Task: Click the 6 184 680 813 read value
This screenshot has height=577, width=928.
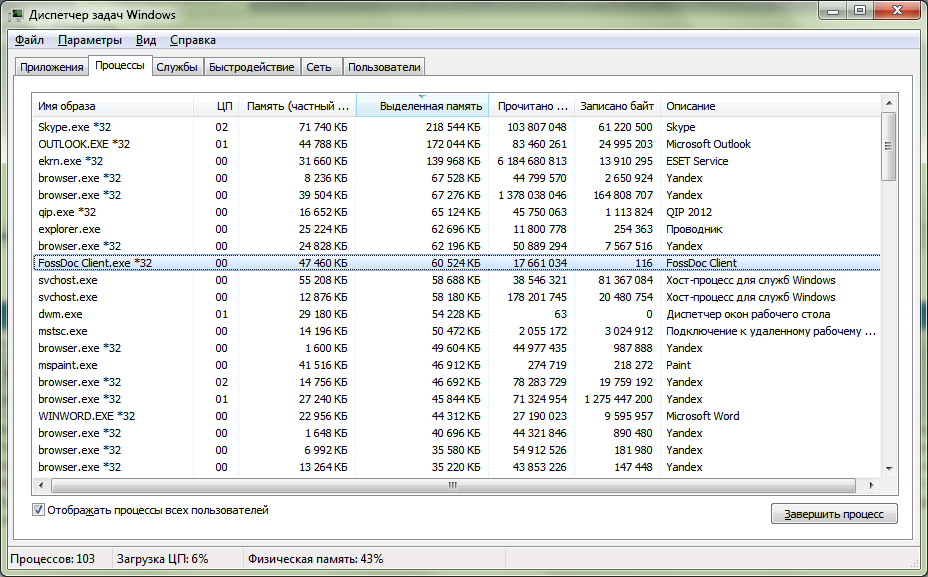Action: tap(531, 161)
